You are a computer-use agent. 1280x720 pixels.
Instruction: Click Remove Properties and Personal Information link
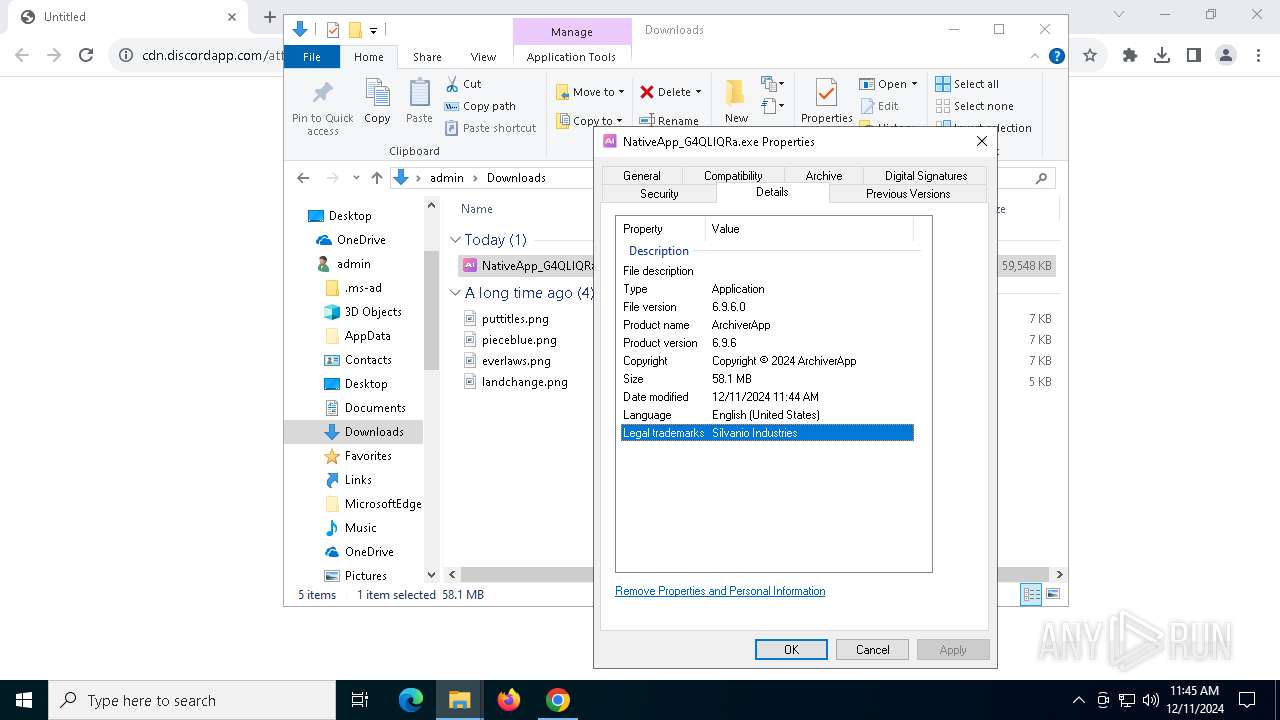tap(720, 591)
